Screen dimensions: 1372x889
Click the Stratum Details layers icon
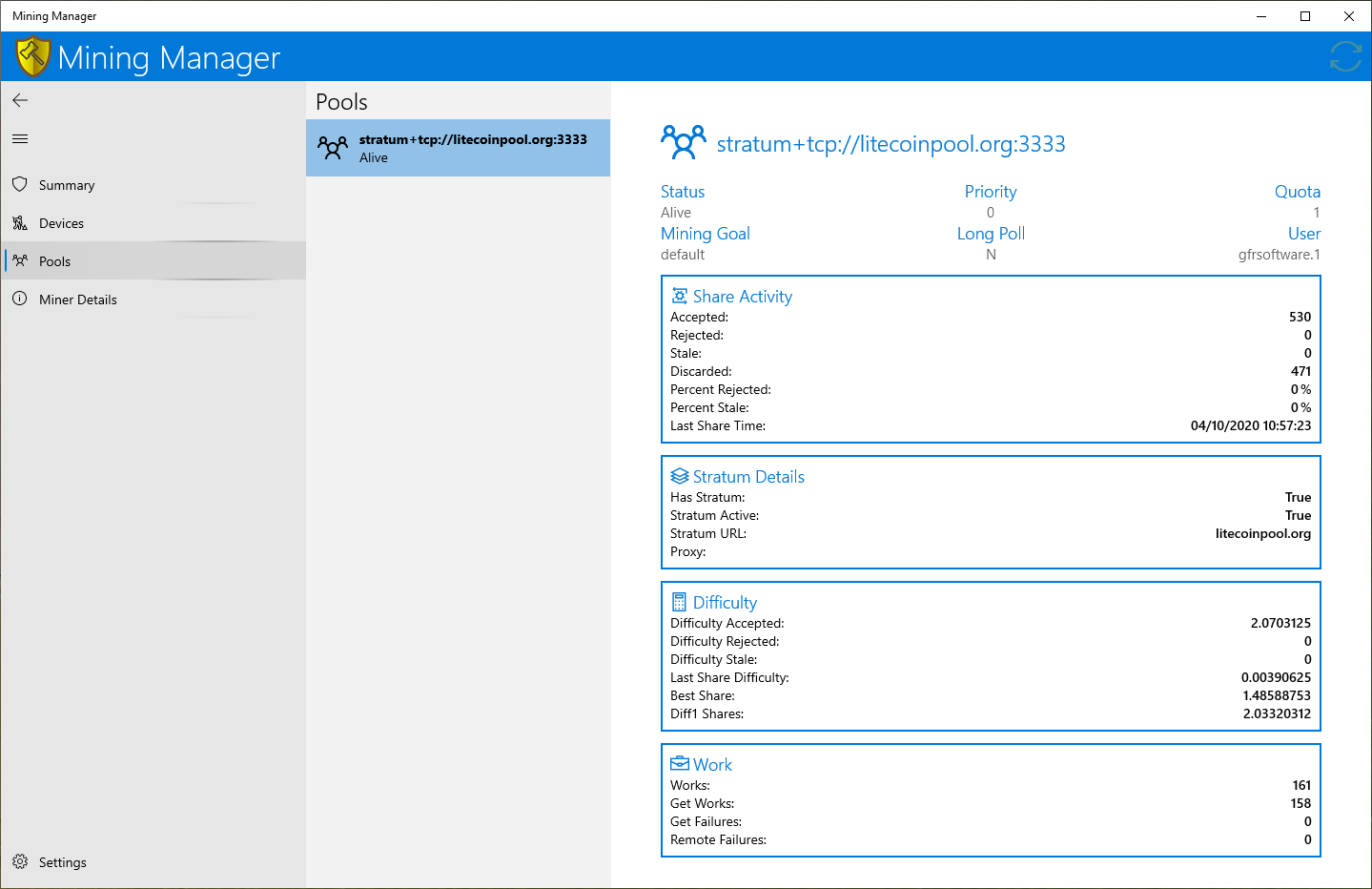click(x=679, y=476)
